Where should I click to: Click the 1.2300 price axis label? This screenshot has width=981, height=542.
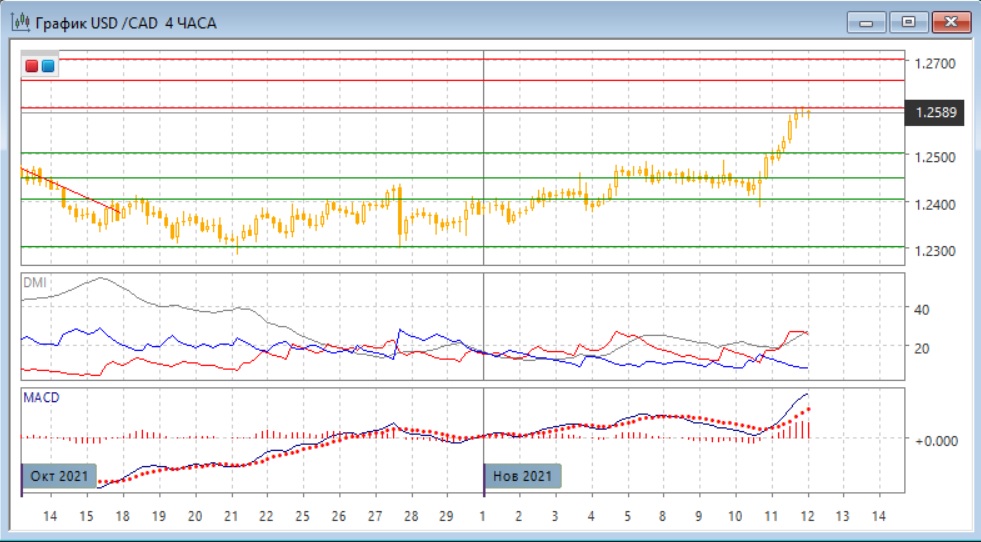(x=933, y=251)
